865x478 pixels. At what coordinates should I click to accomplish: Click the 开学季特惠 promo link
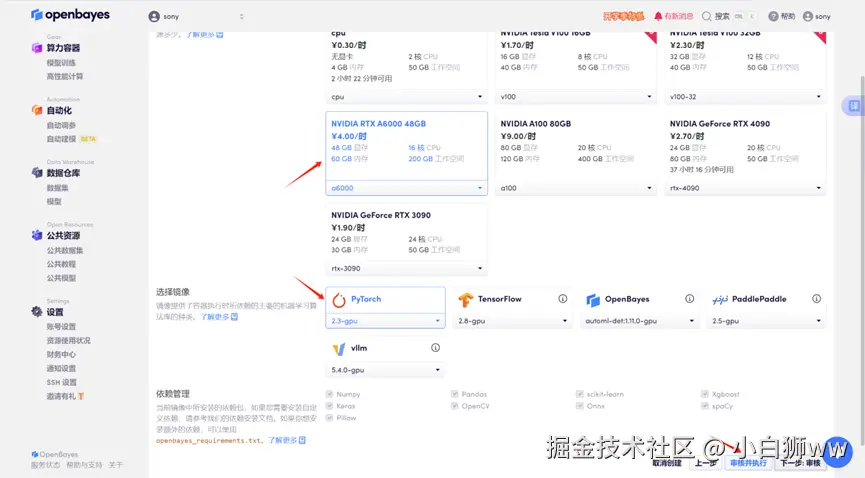[x=623, y=17]
